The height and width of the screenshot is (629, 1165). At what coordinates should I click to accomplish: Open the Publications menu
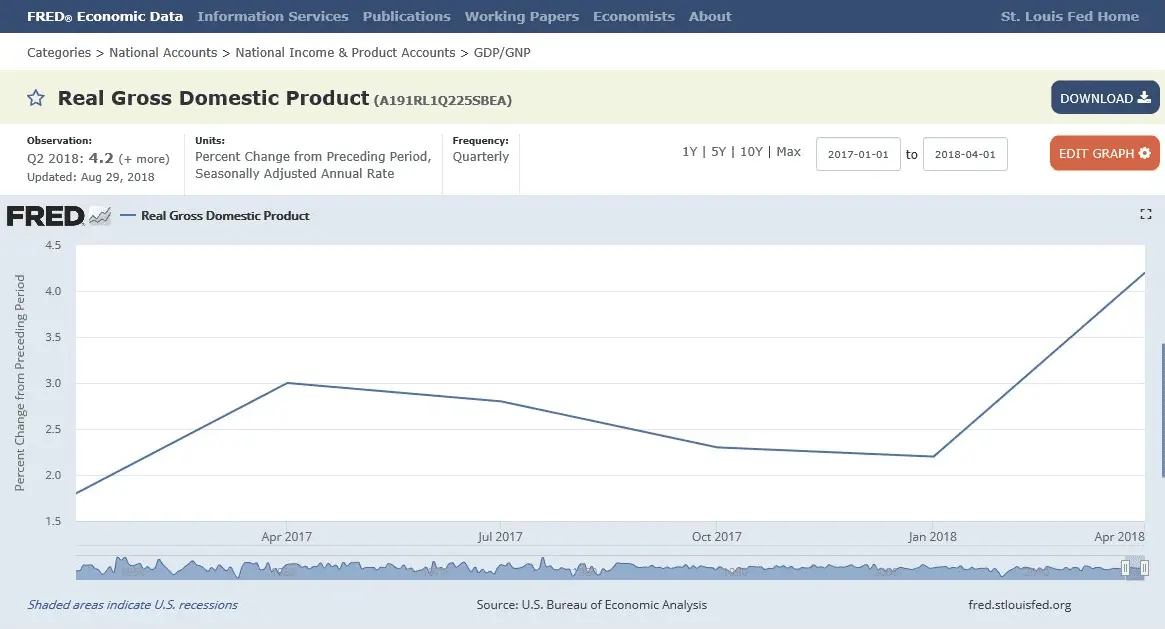click(x=406, y=16)
